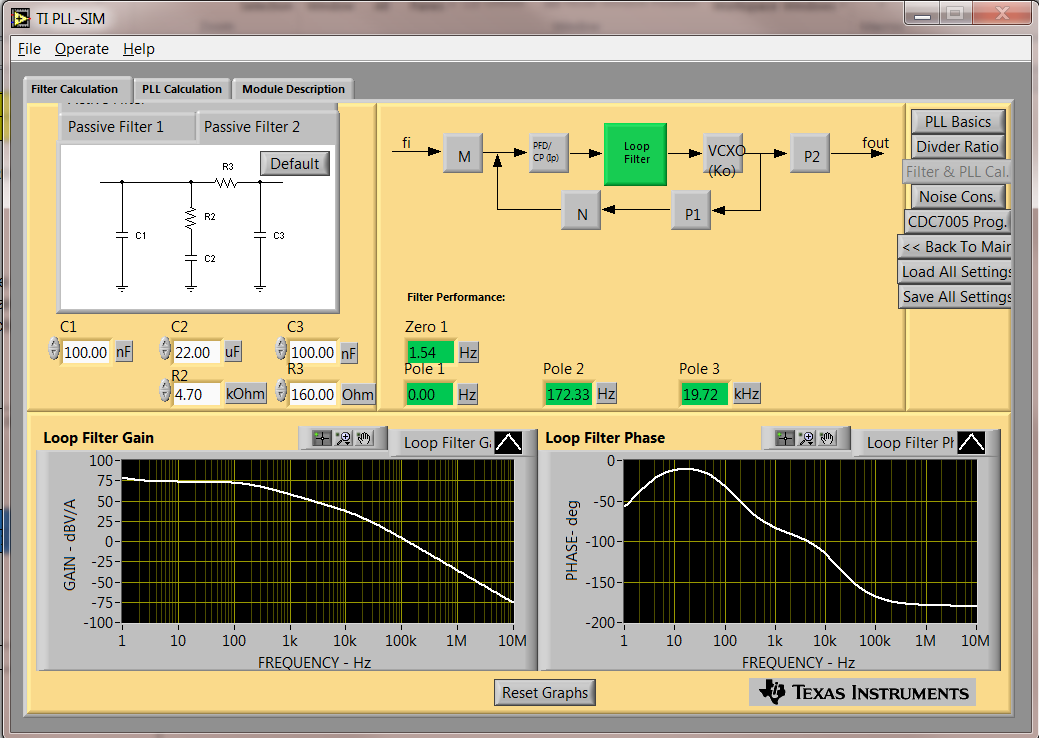The image size is (1039, 738).
Task: Click the Reset Graphs button
Action: [x=545, y=692]
